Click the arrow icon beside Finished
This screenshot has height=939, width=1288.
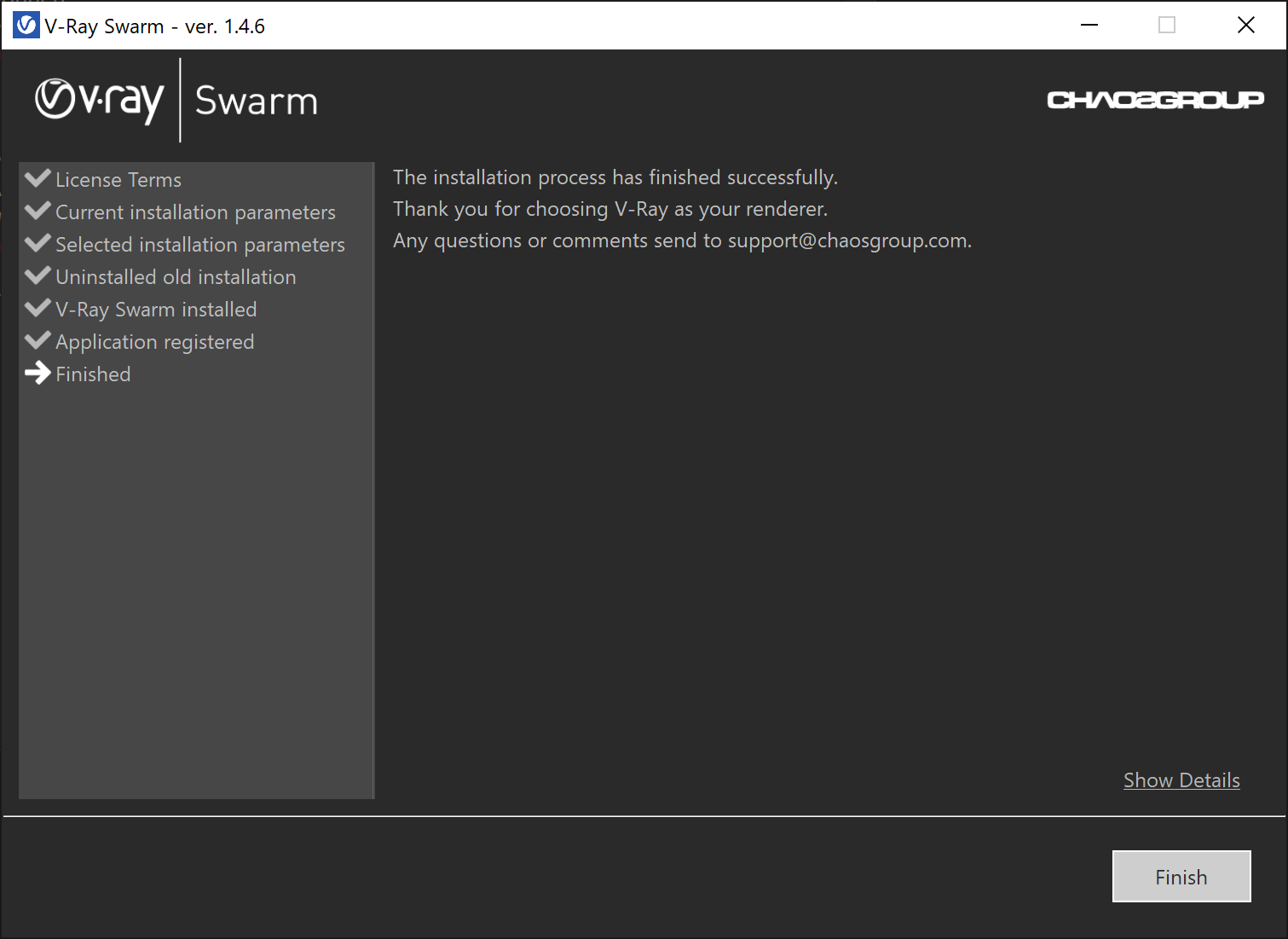[x=38, y=373]
